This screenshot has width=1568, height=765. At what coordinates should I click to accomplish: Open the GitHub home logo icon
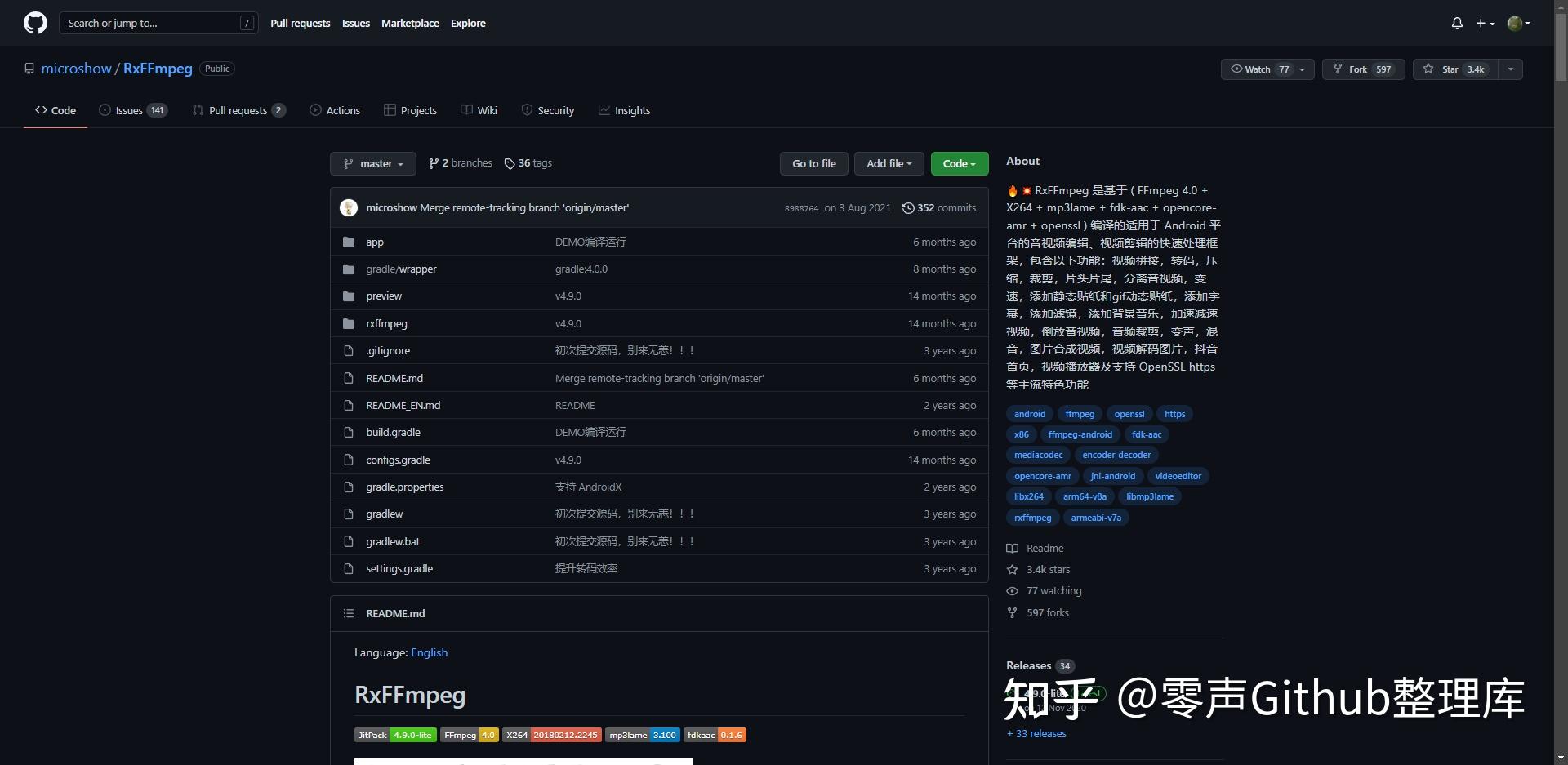[34, 23]
